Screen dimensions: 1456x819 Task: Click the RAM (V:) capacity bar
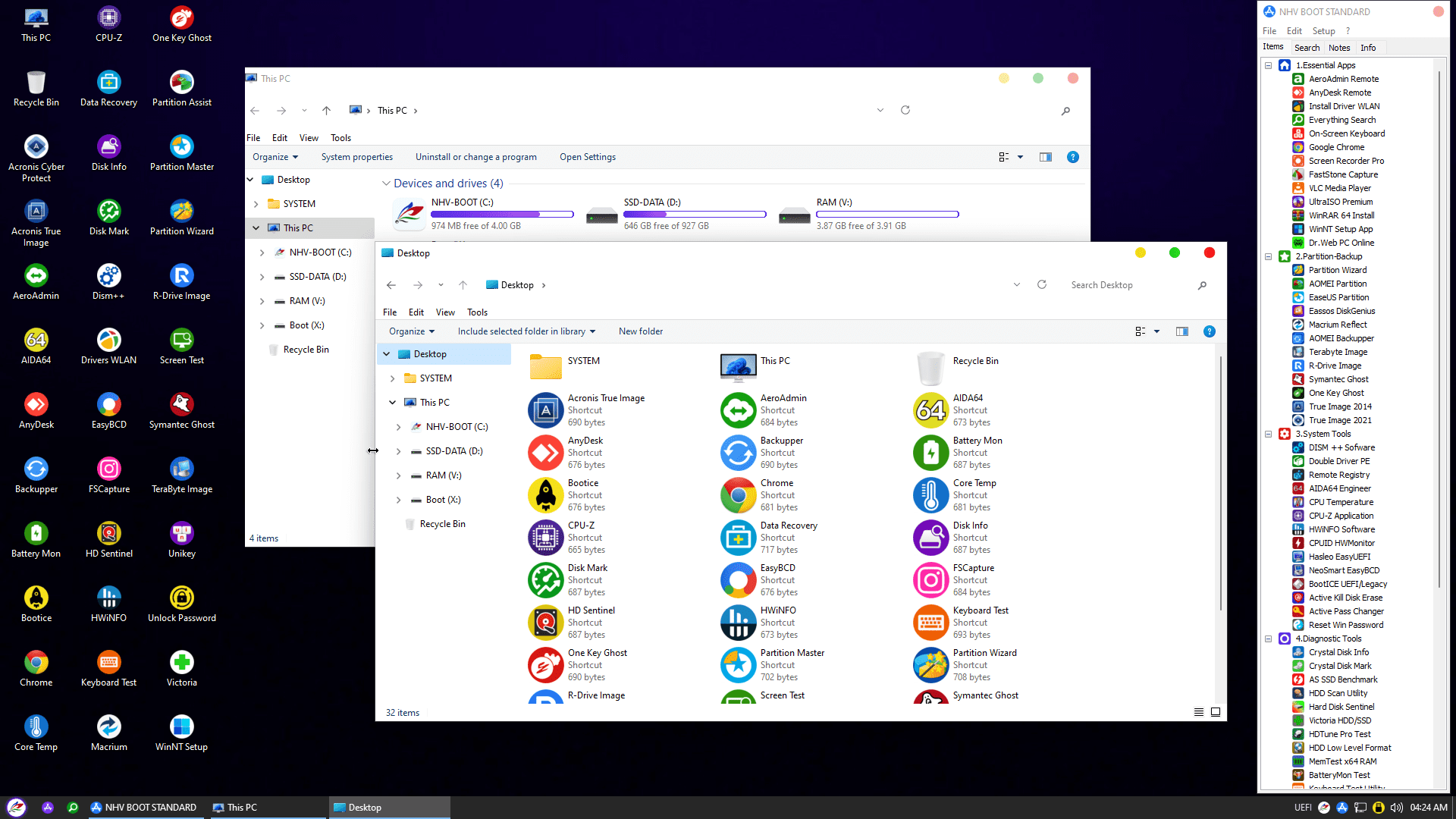(x=887, y=215)
